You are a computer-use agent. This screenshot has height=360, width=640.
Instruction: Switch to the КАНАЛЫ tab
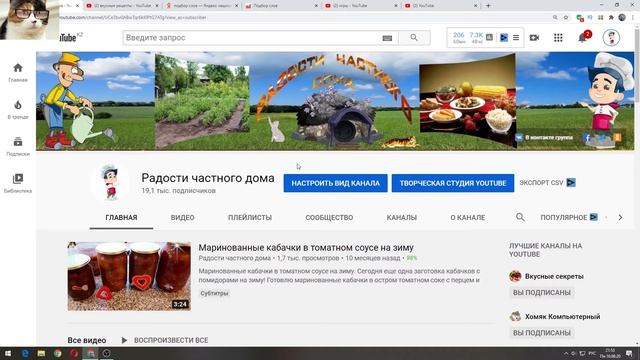[402, 218]
